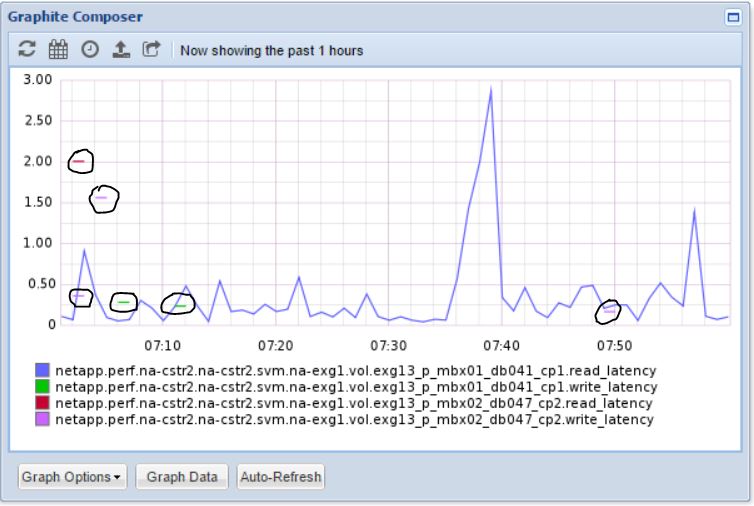
Task: Click the 3.00 y-axis label
Action: (38, 79)
